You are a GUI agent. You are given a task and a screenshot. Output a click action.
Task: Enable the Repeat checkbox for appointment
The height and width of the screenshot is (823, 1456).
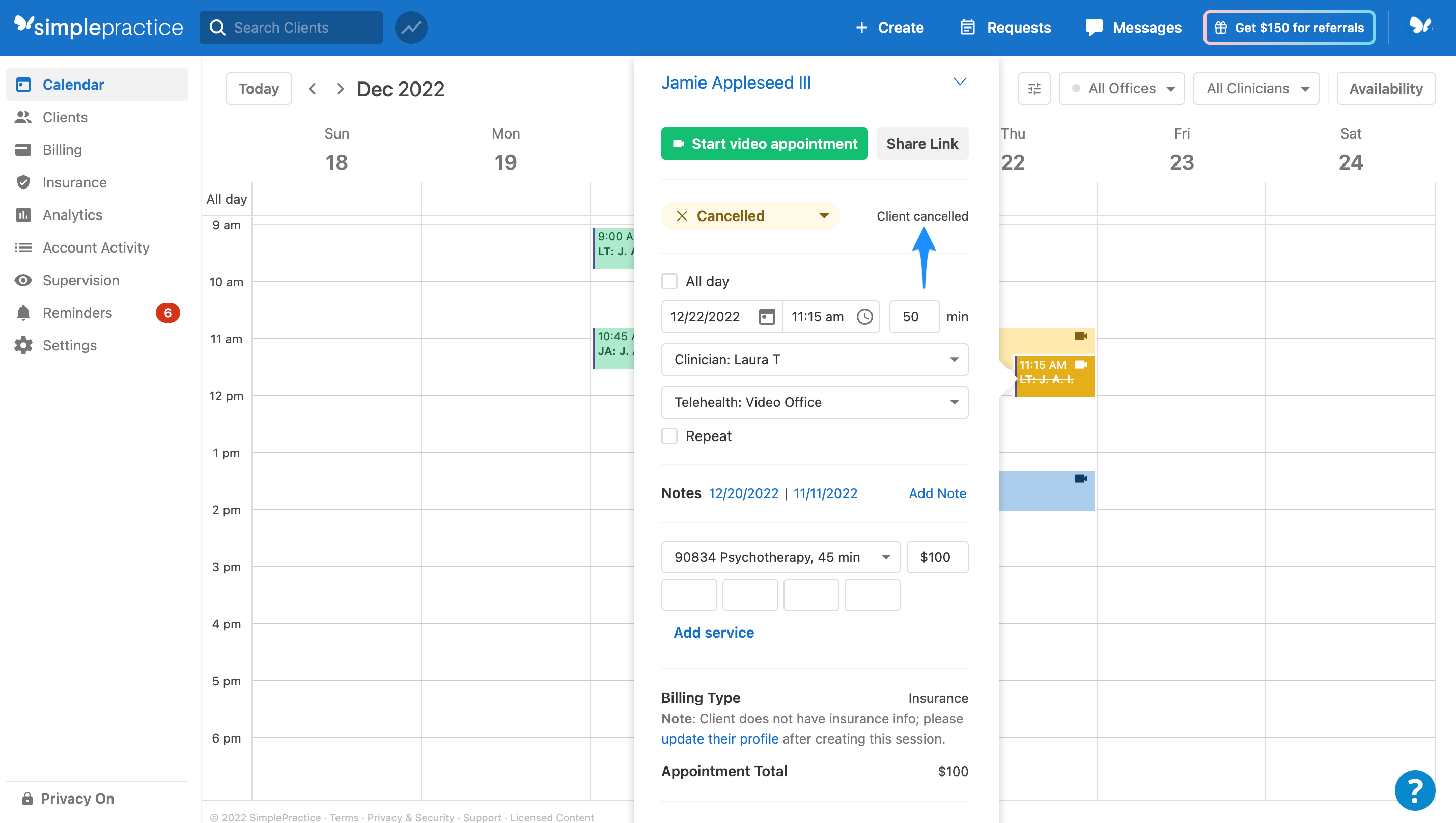click(x=669, y=435)
